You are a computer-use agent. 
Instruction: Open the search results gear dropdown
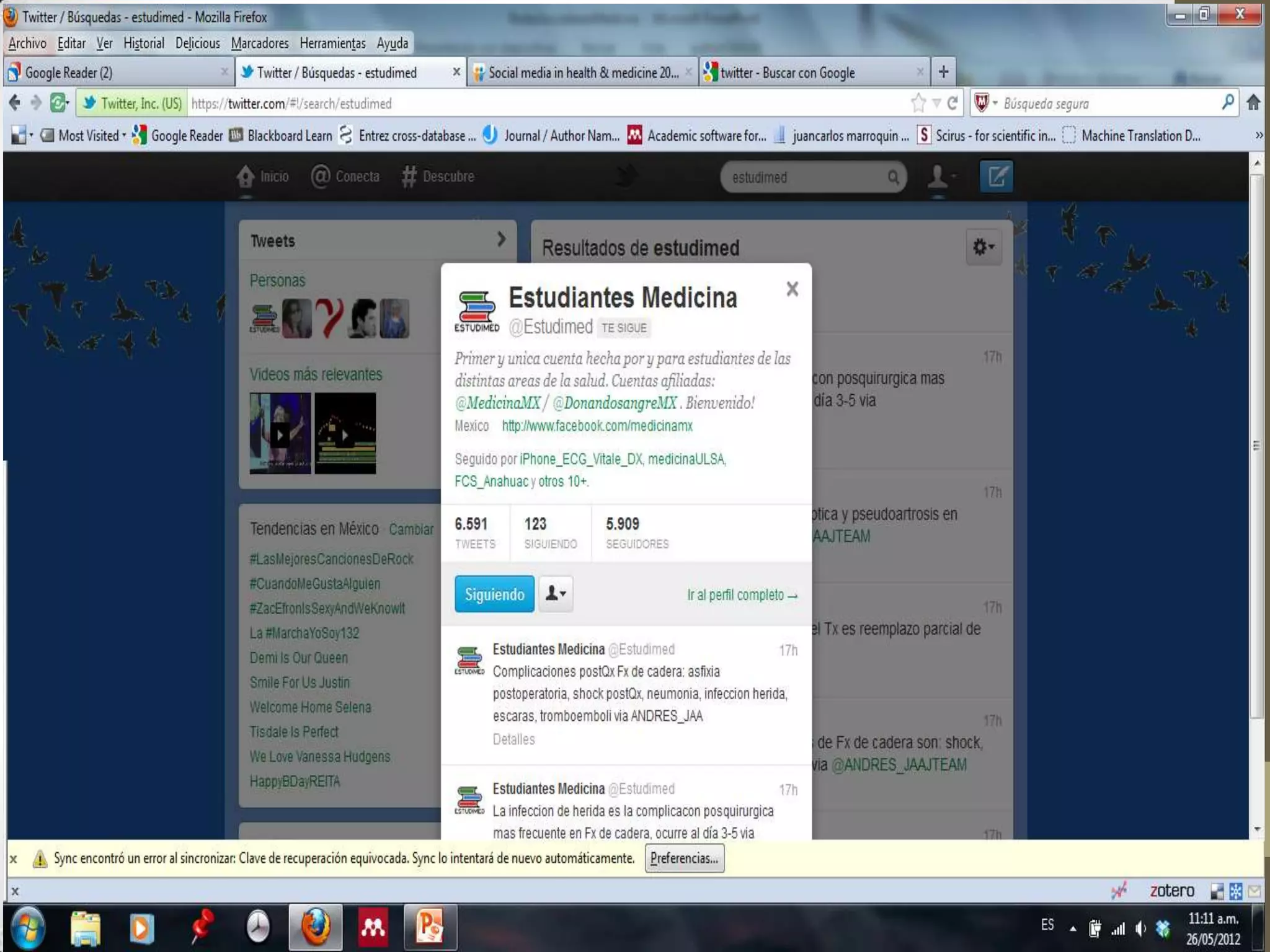click(984, 247)
